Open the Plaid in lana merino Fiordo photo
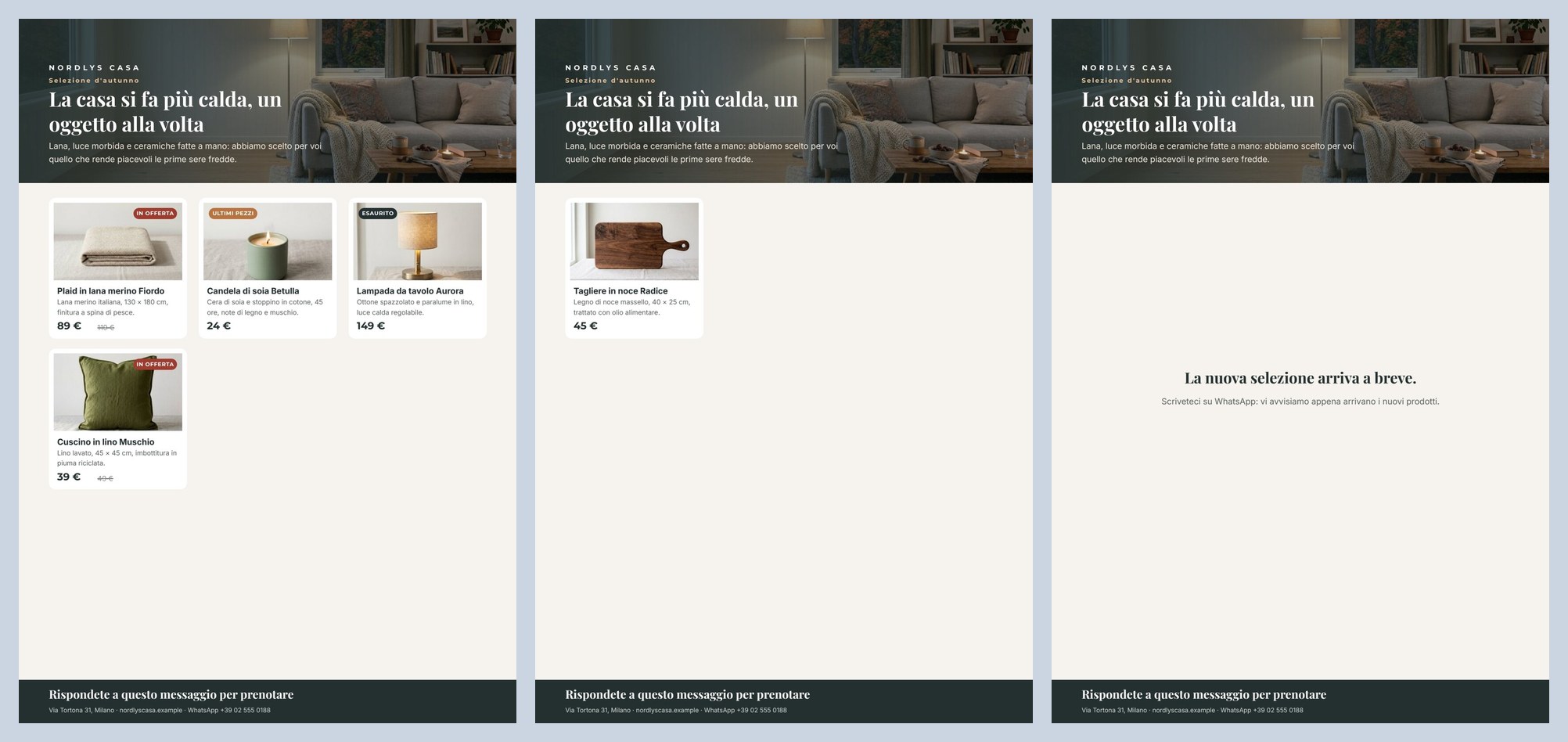The image size is (1568, 742). tap(117, 241)
